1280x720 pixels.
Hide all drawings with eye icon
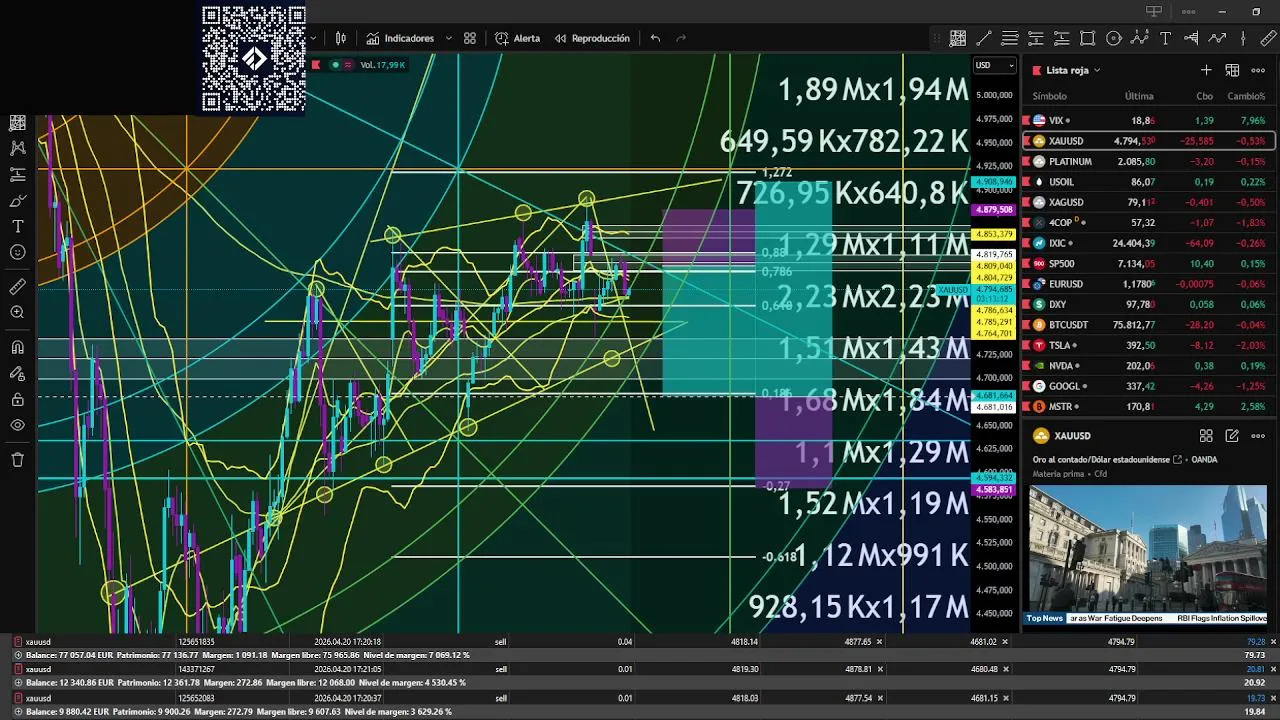coord(17,426)
